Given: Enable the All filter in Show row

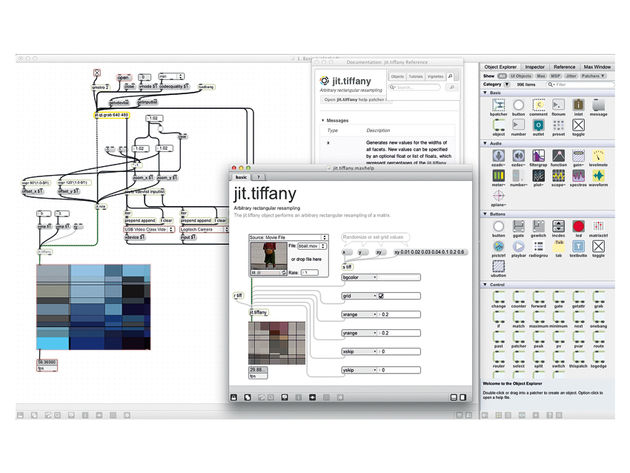Looking at the screenshot, I should (502, 76).
